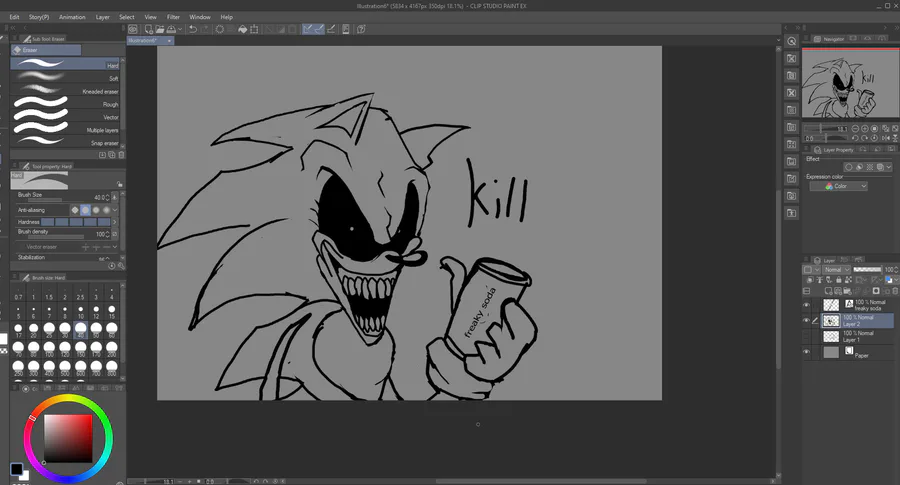Viewport: 900px width, 485px height.
Task: Open the layer blending mode Normal dropdown
Action: pos(836,270)
